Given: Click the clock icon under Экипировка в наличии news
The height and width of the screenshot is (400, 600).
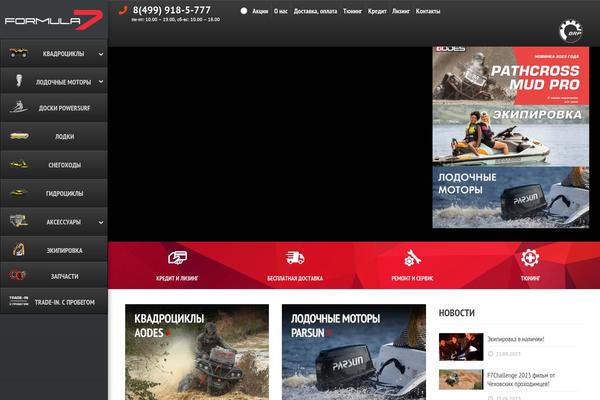Looking at the screenshot, I should pos(491,353).
